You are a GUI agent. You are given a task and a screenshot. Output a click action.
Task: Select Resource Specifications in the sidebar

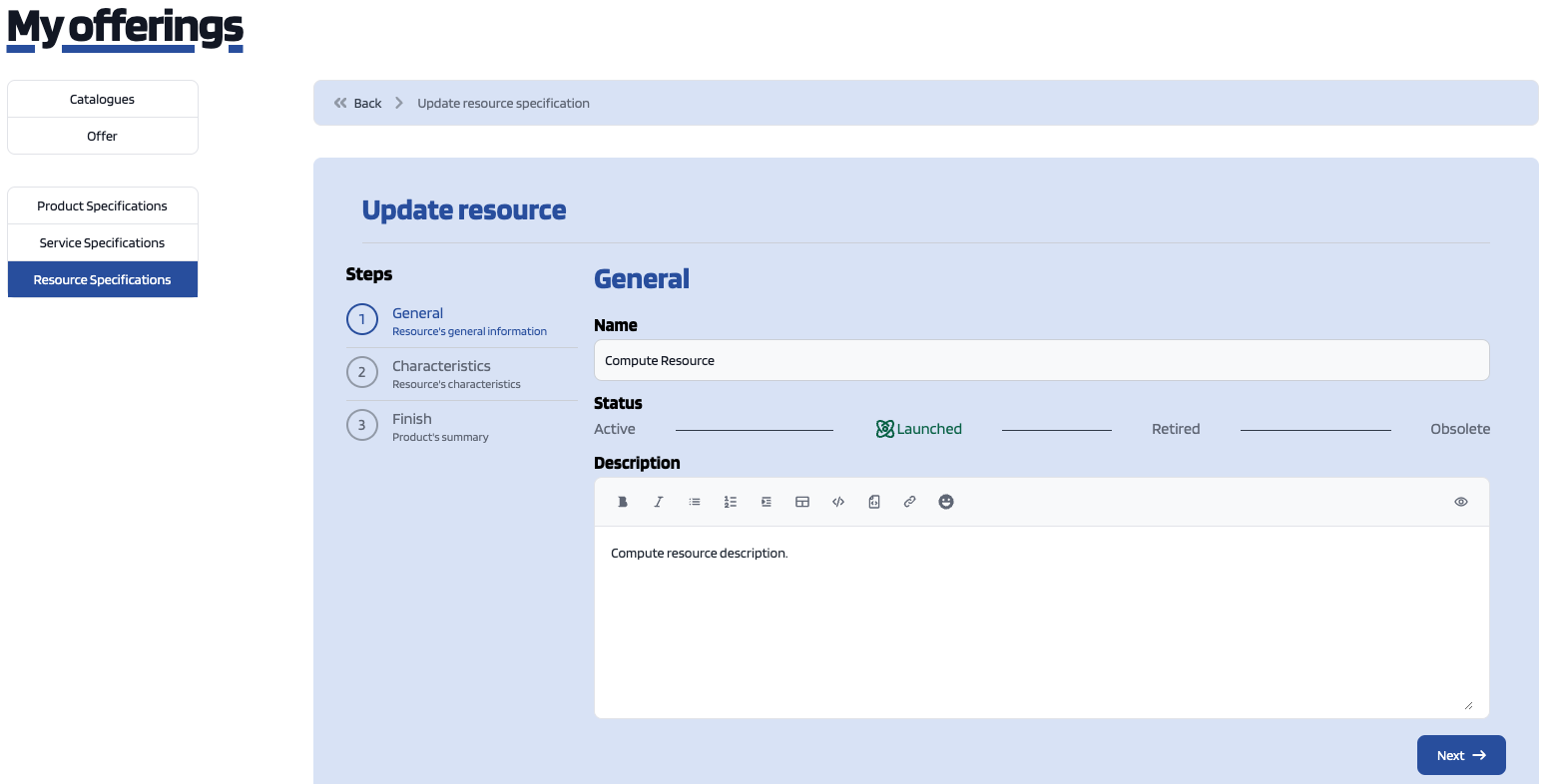103,279
